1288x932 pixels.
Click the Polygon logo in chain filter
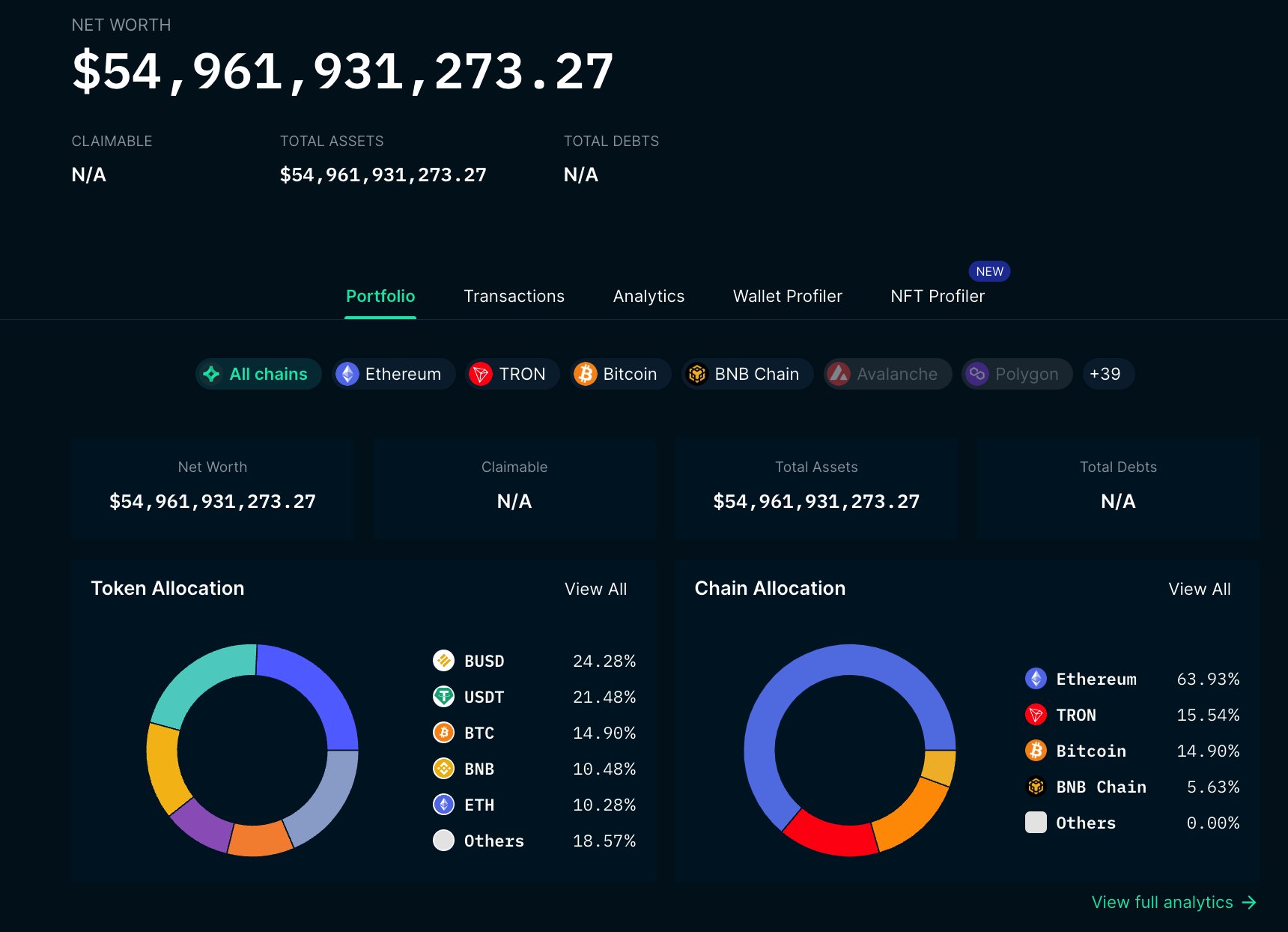tap(977, 374)
